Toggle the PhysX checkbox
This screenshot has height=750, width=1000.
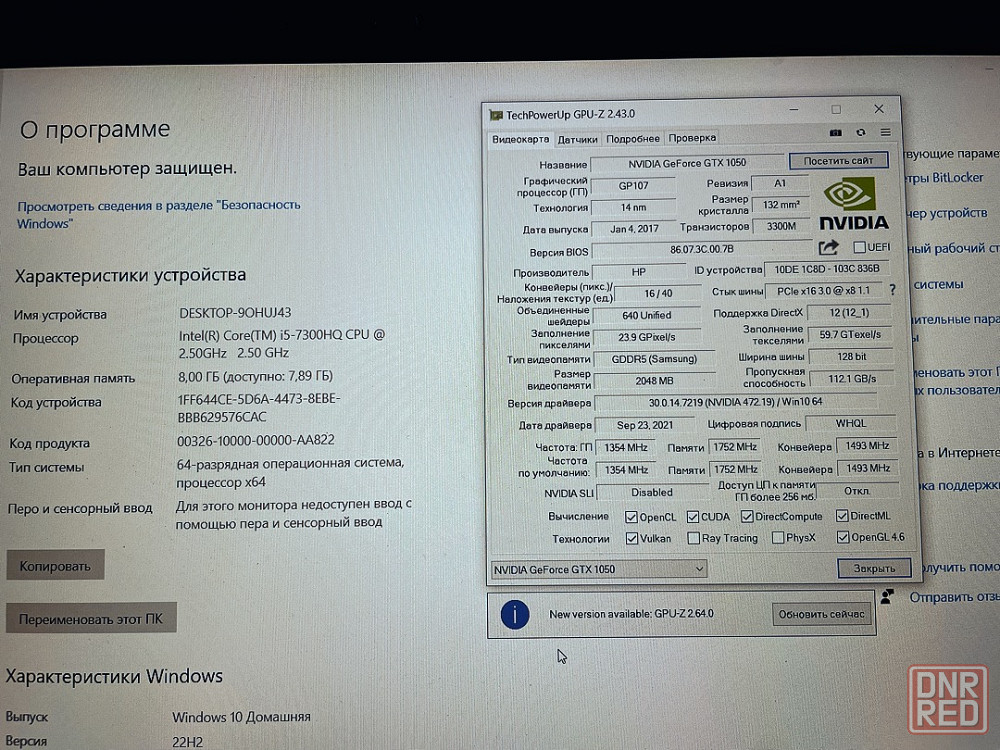click(777, 538)
